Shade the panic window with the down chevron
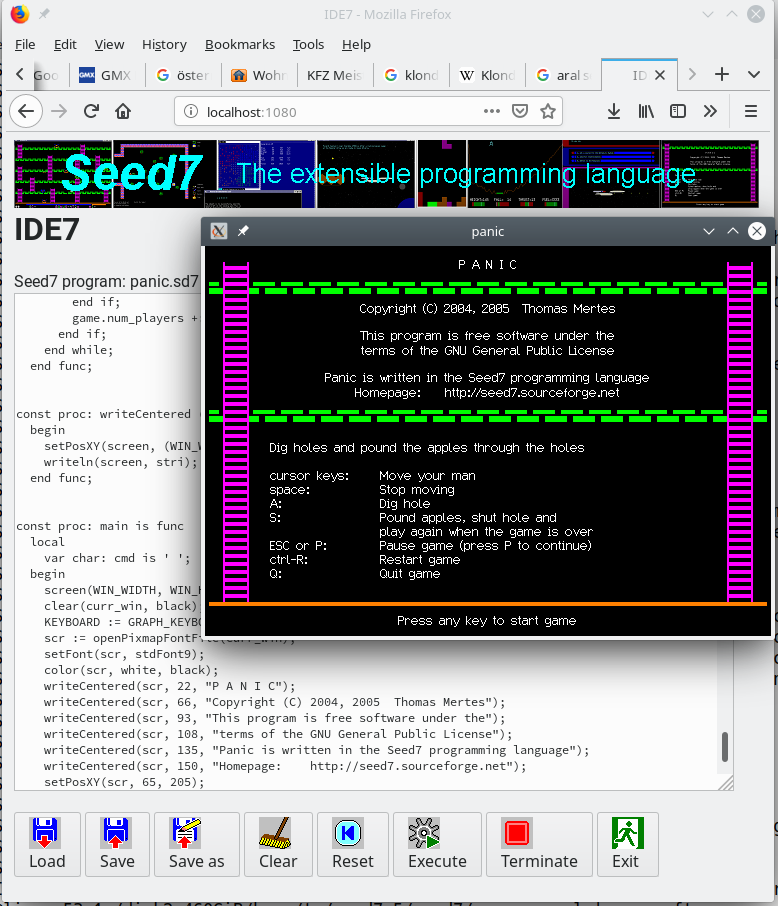This screenshot has height=906, width=778. click(709, 231)
